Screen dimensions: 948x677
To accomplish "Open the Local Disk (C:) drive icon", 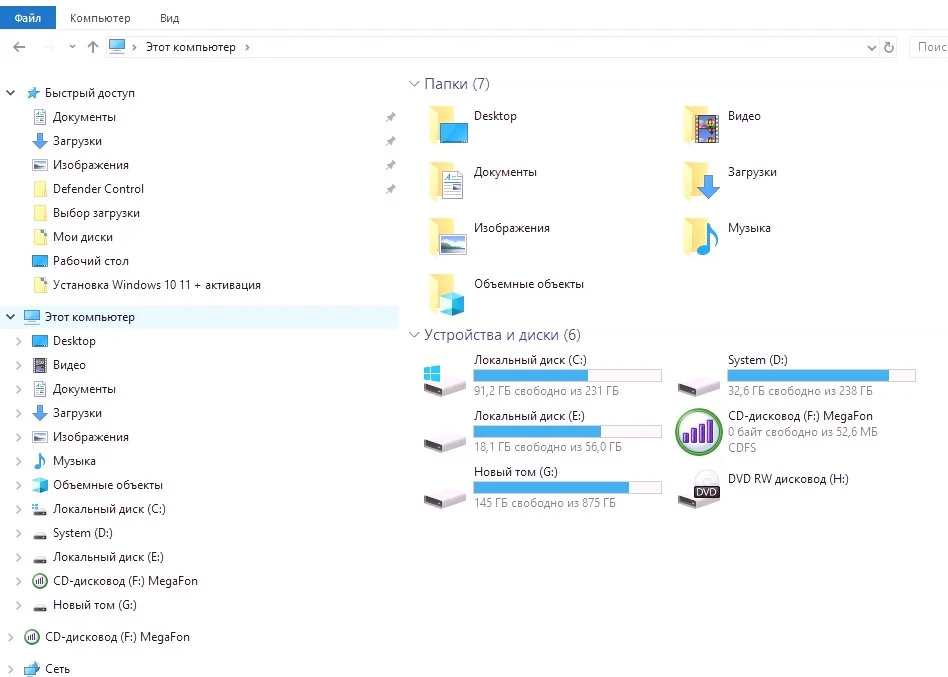I will pyautogui.click(x=444, y=377).
